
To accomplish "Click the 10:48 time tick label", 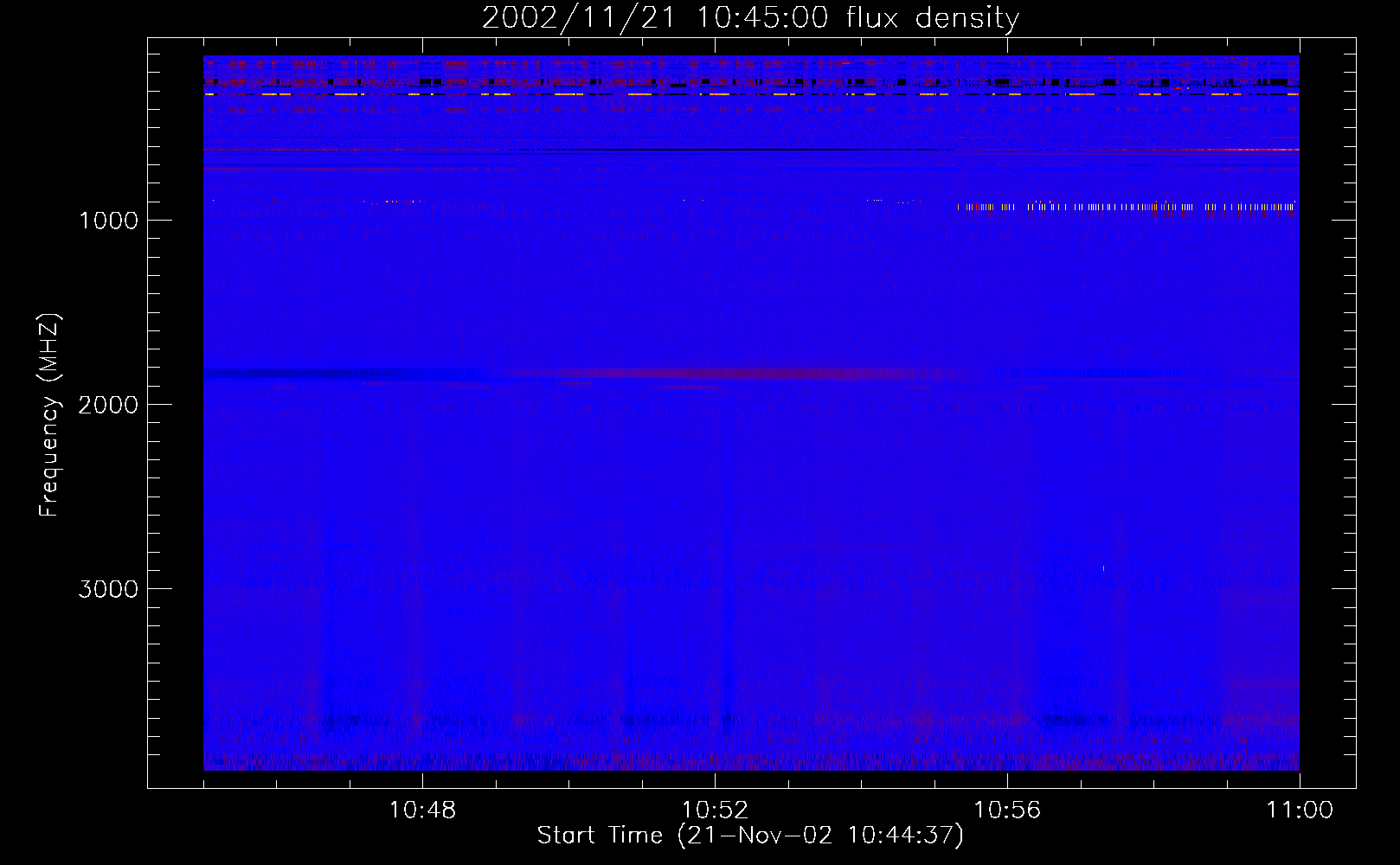I will (x=422, y=811).
